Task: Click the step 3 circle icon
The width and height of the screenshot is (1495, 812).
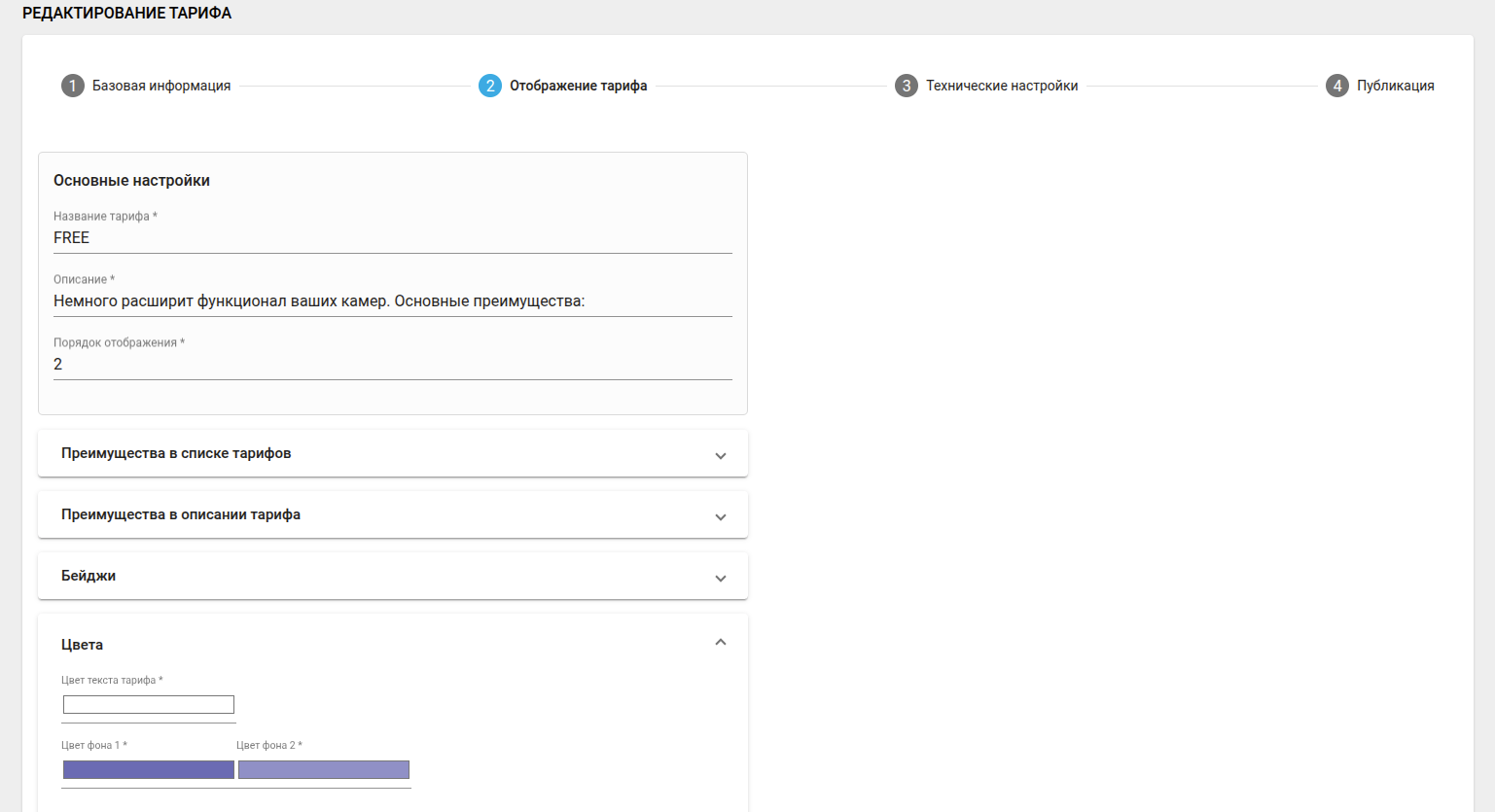Action: (x=907, y=86)
